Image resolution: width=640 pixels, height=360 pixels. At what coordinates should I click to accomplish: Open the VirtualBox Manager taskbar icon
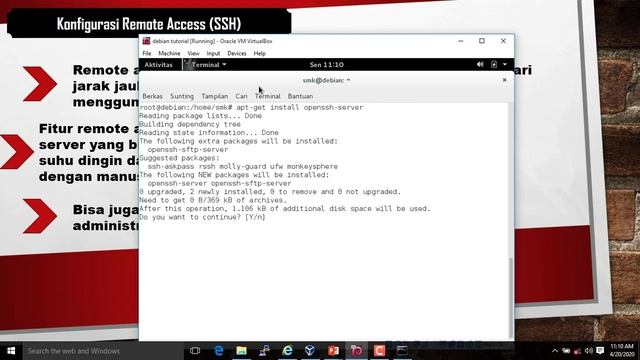[x=310, y=351]
